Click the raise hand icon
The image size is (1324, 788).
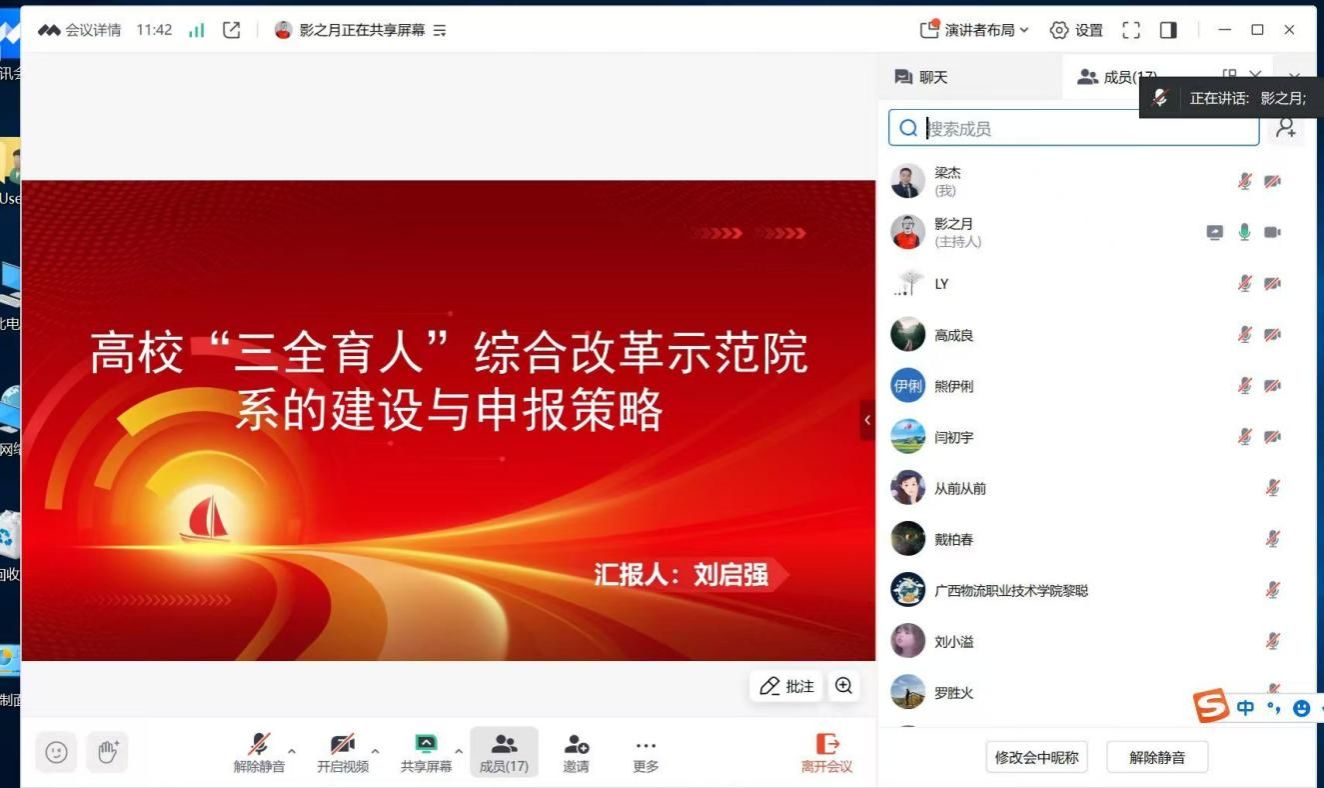coord(108,753)
